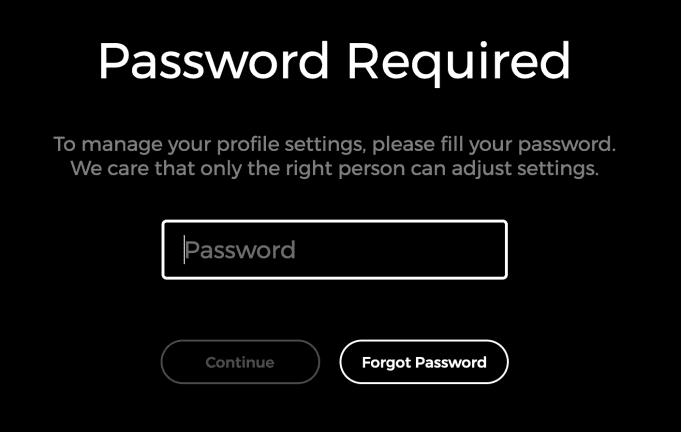Click the "To manage your profile settings" line
The image size is (681, 432).
[334, 144]
